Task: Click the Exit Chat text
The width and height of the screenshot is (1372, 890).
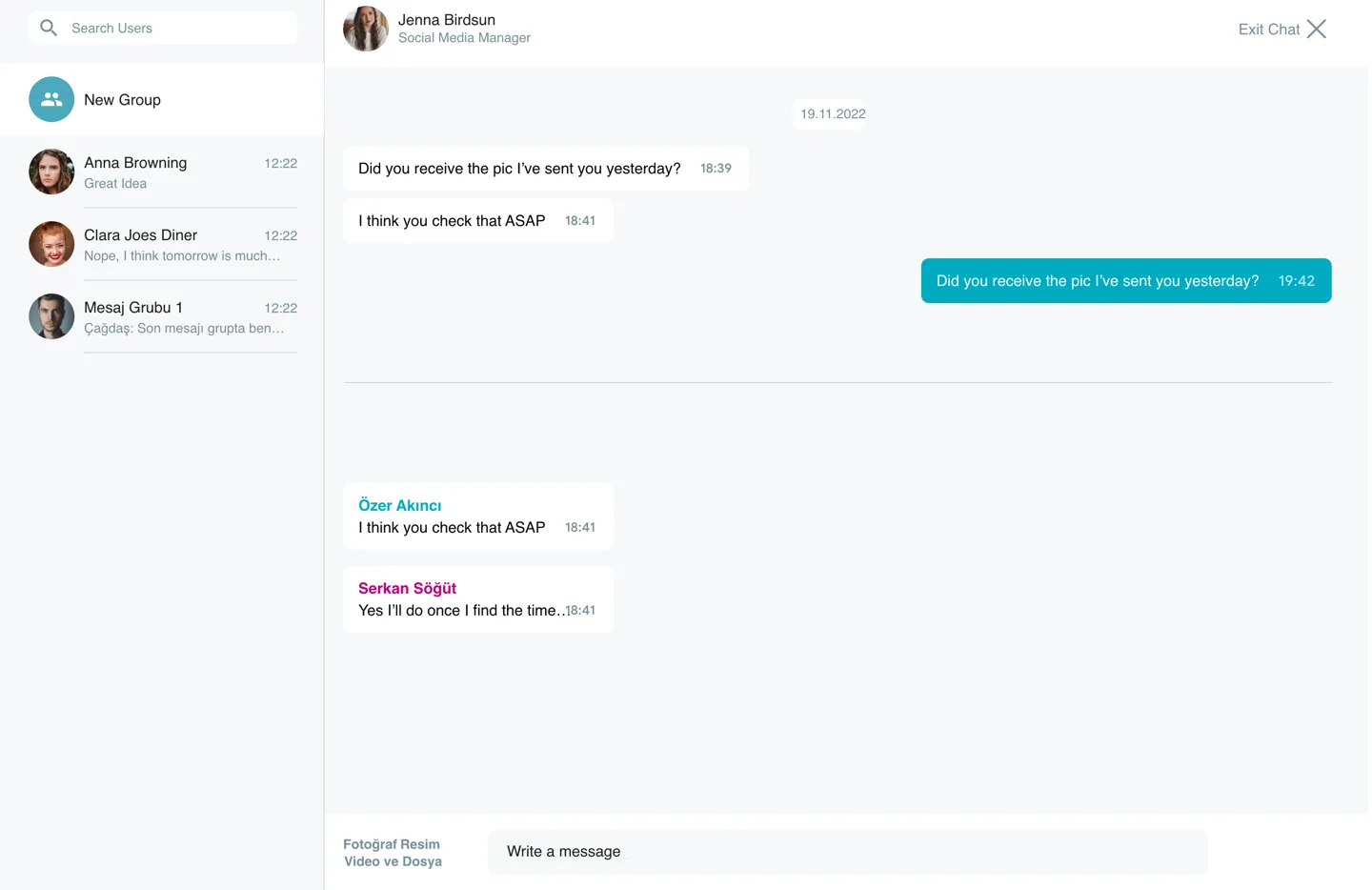Action: (1268, 30)
